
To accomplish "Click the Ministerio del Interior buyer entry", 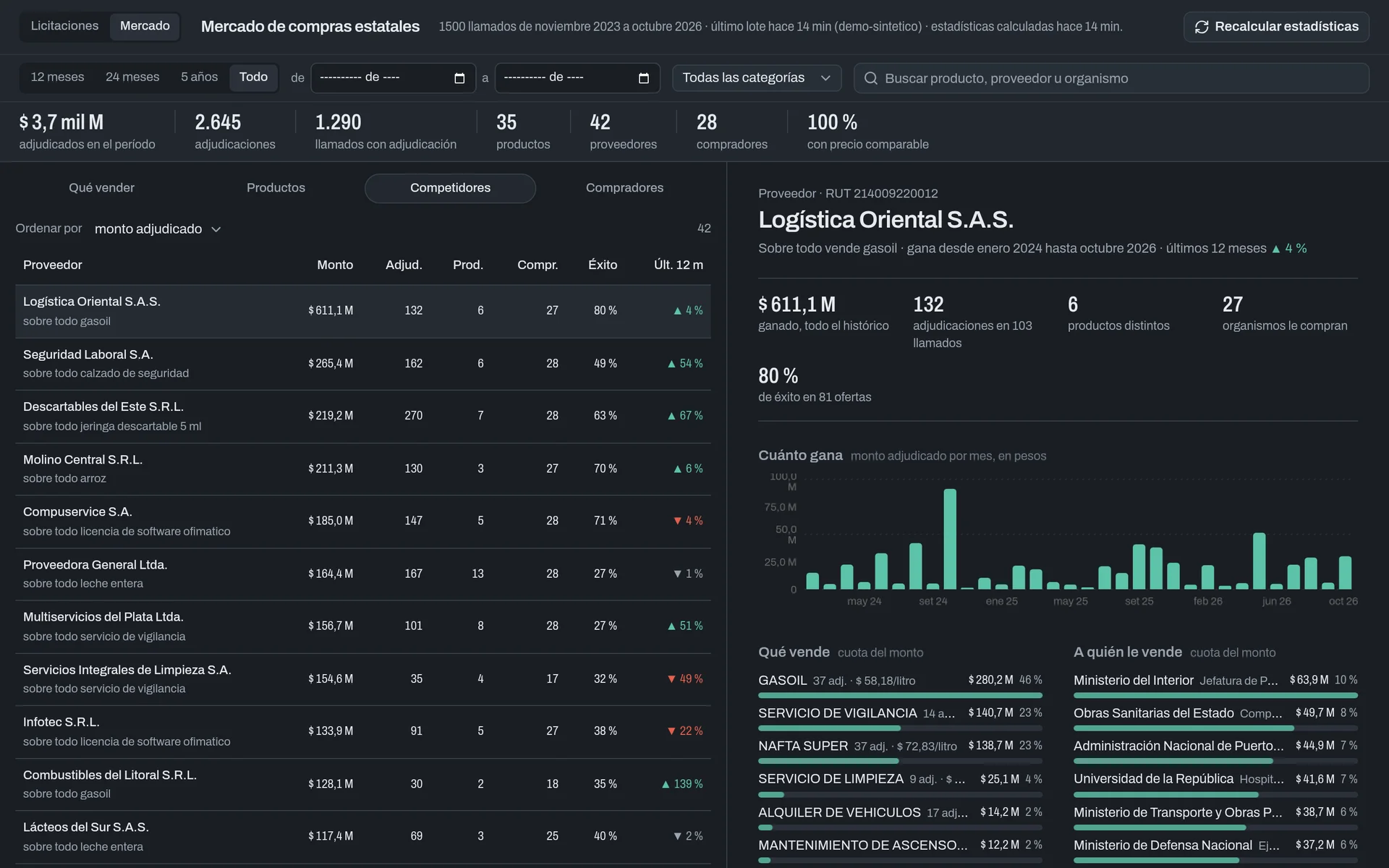I will (1215, 685).
